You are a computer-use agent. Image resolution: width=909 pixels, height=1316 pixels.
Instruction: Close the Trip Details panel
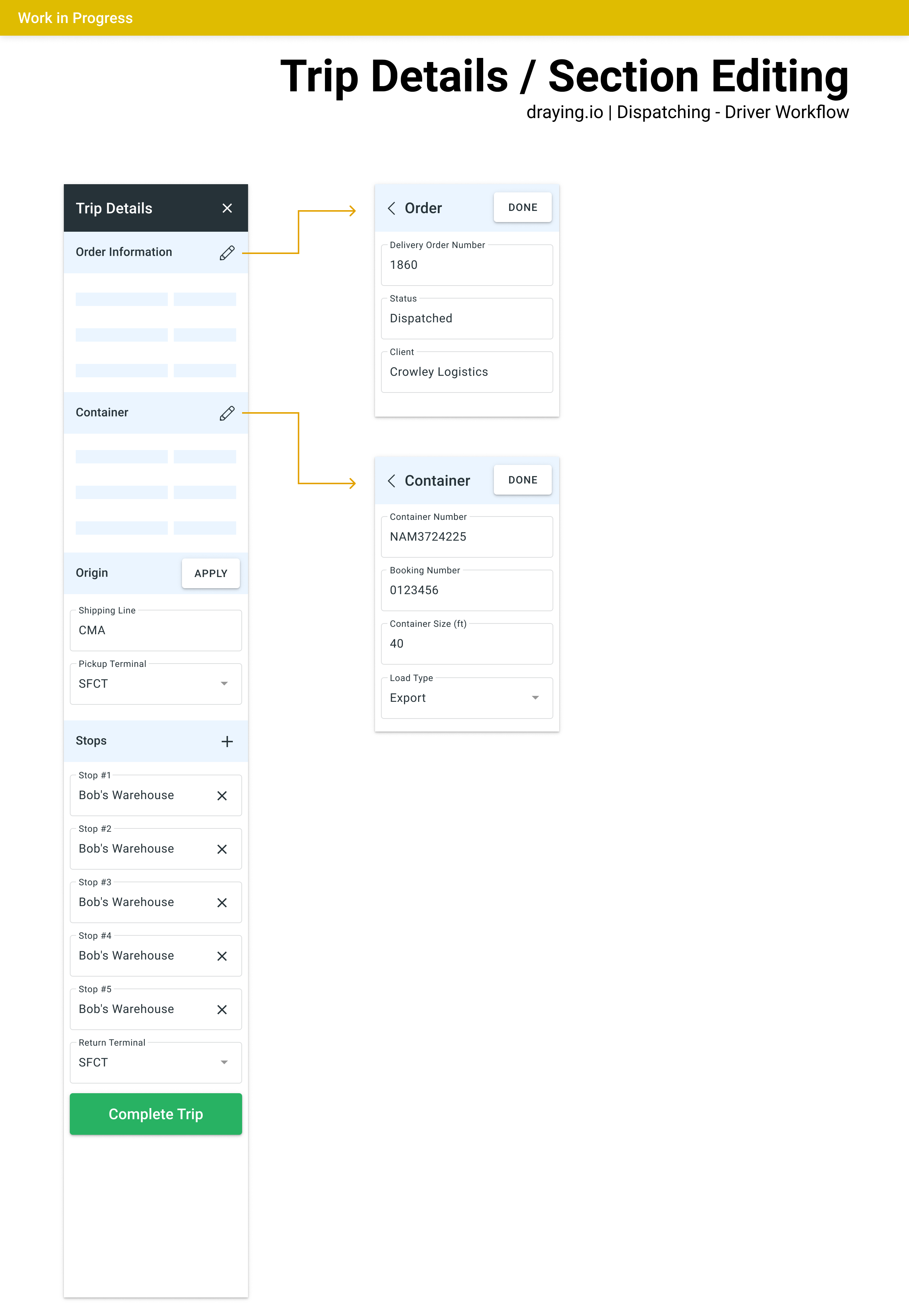click(227, 208)
